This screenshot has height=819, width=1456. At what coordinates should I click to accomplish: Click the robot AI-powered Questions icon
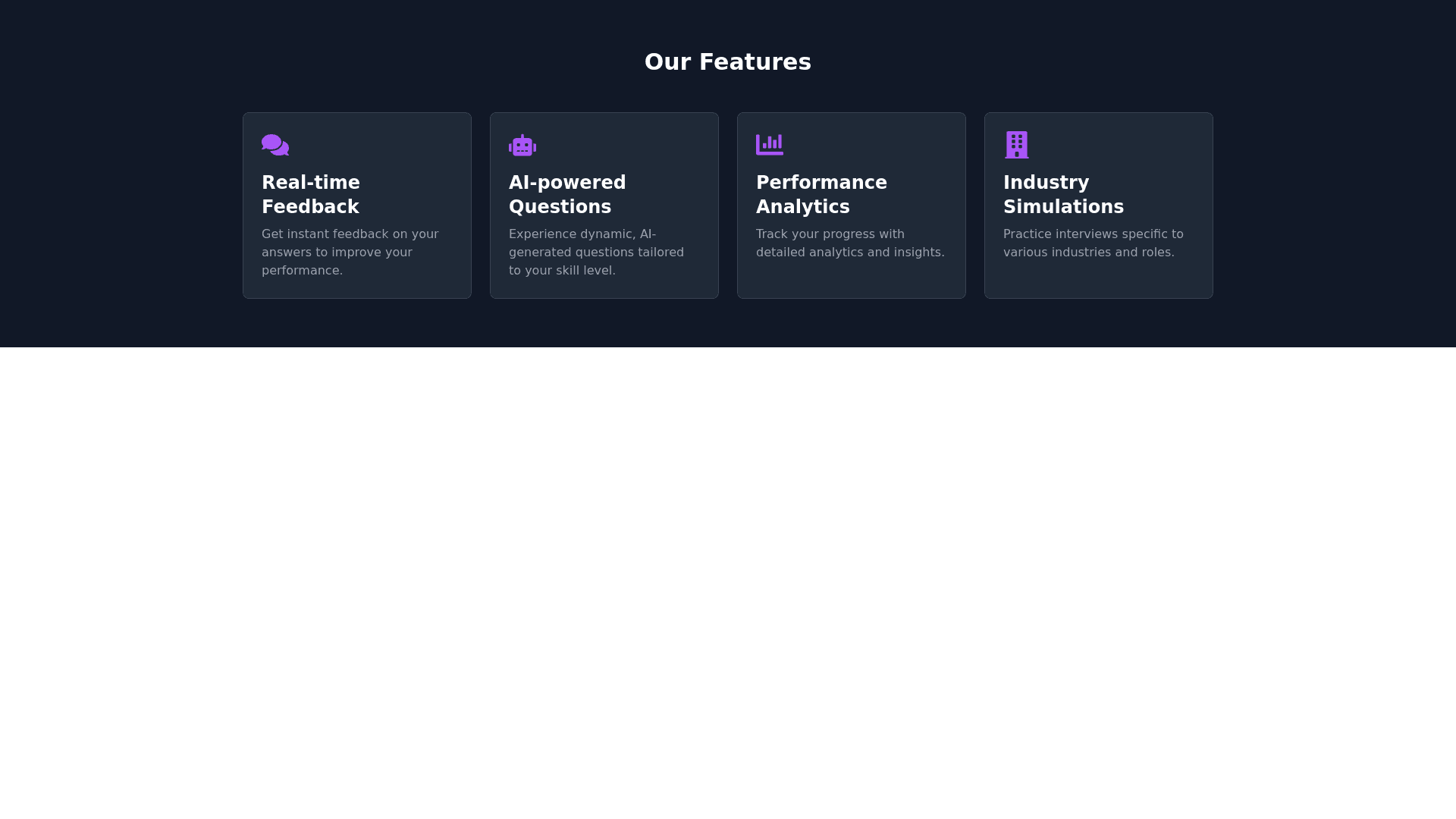pos(522,144)
